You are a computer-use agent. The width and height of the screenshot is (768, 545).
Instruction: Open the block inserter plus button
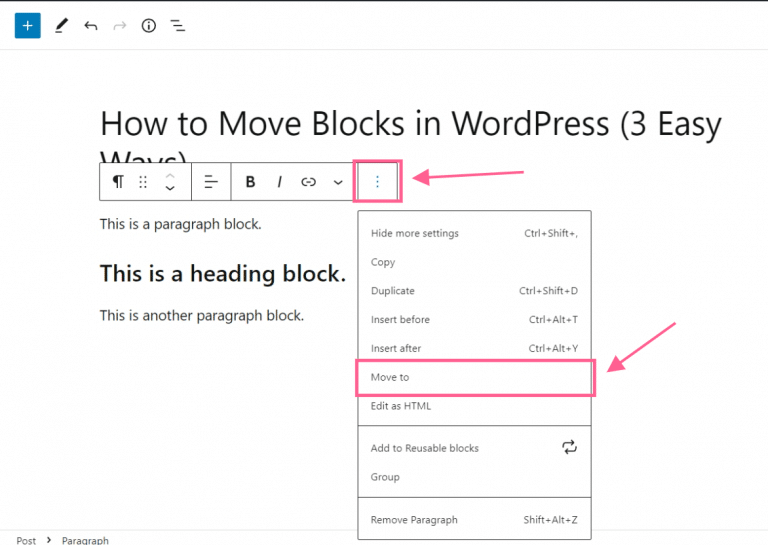click(27, 25)
